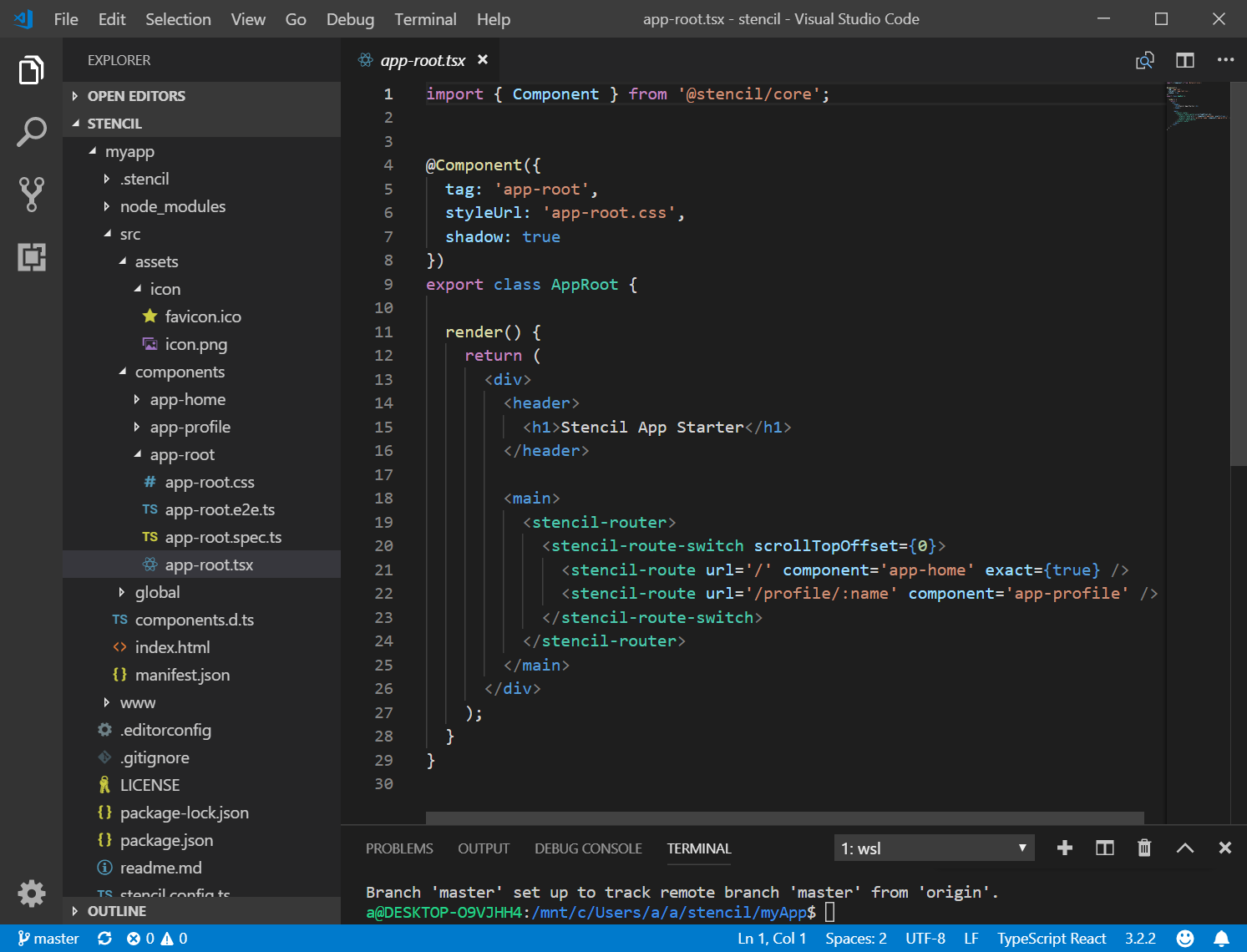Open the Terminal menu

click(425, 19)
